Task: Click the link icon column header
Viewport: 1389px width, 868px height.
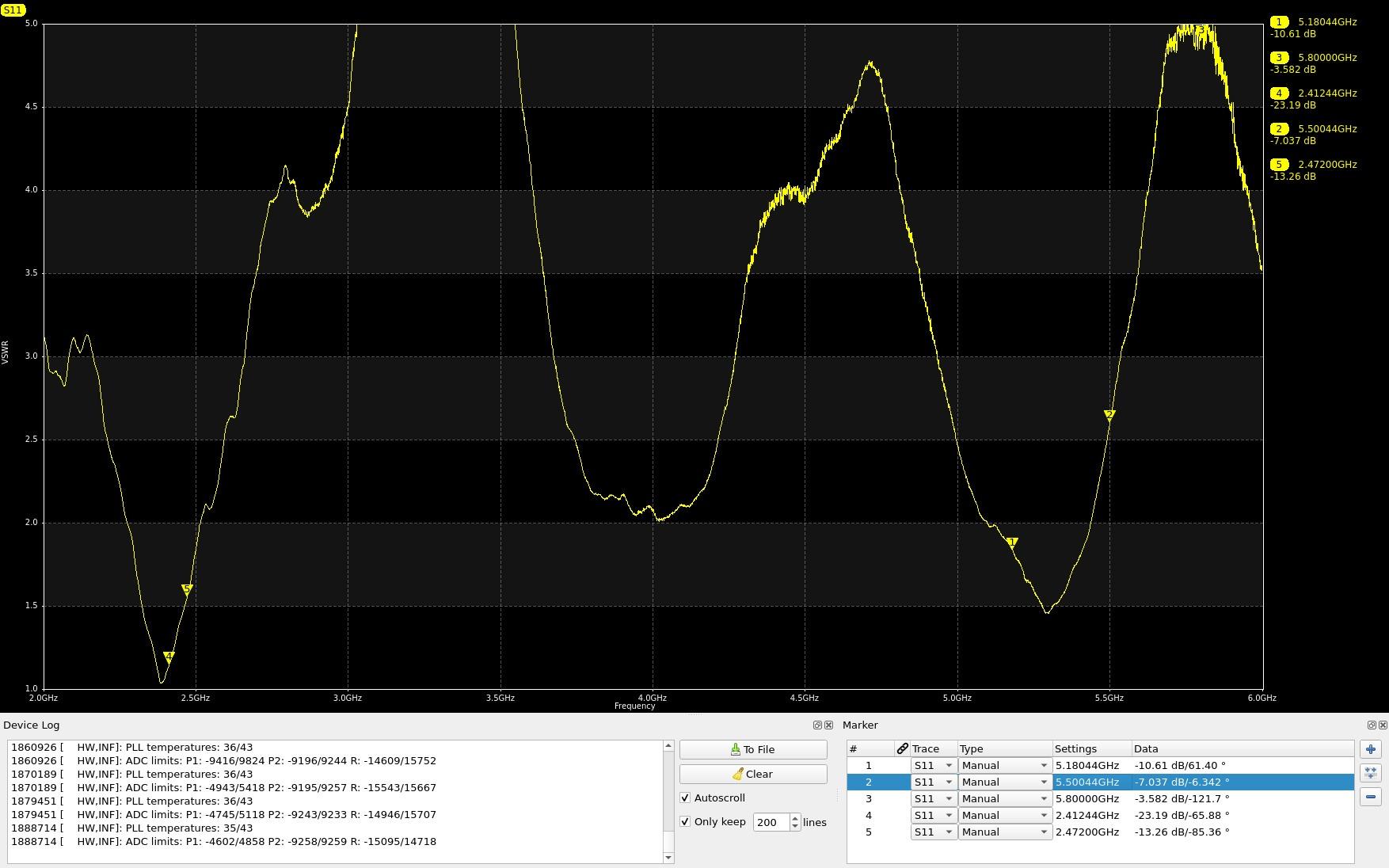Action: click(x=902, y=748)
